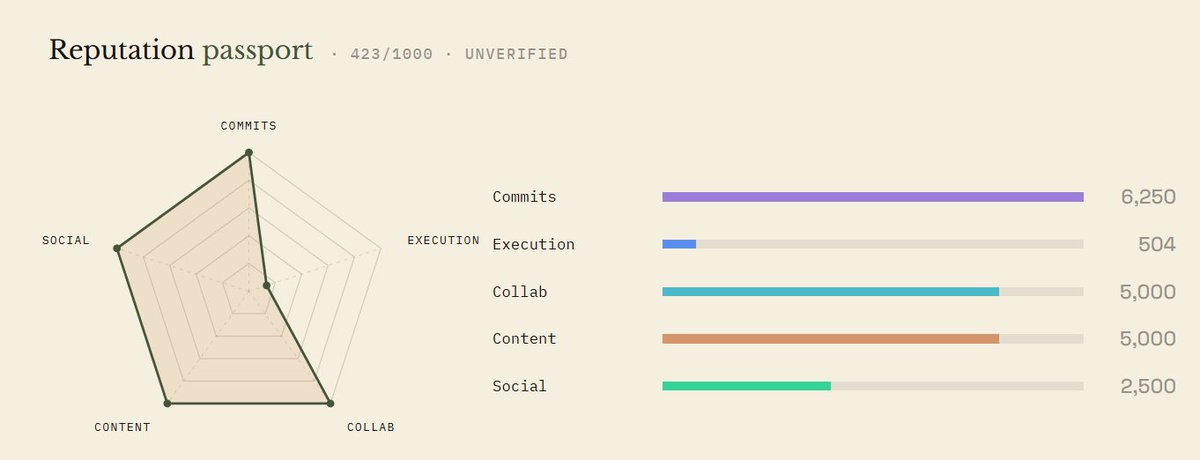Click the Commits row label
The image size is (1200, 460).
click(524, 197)
